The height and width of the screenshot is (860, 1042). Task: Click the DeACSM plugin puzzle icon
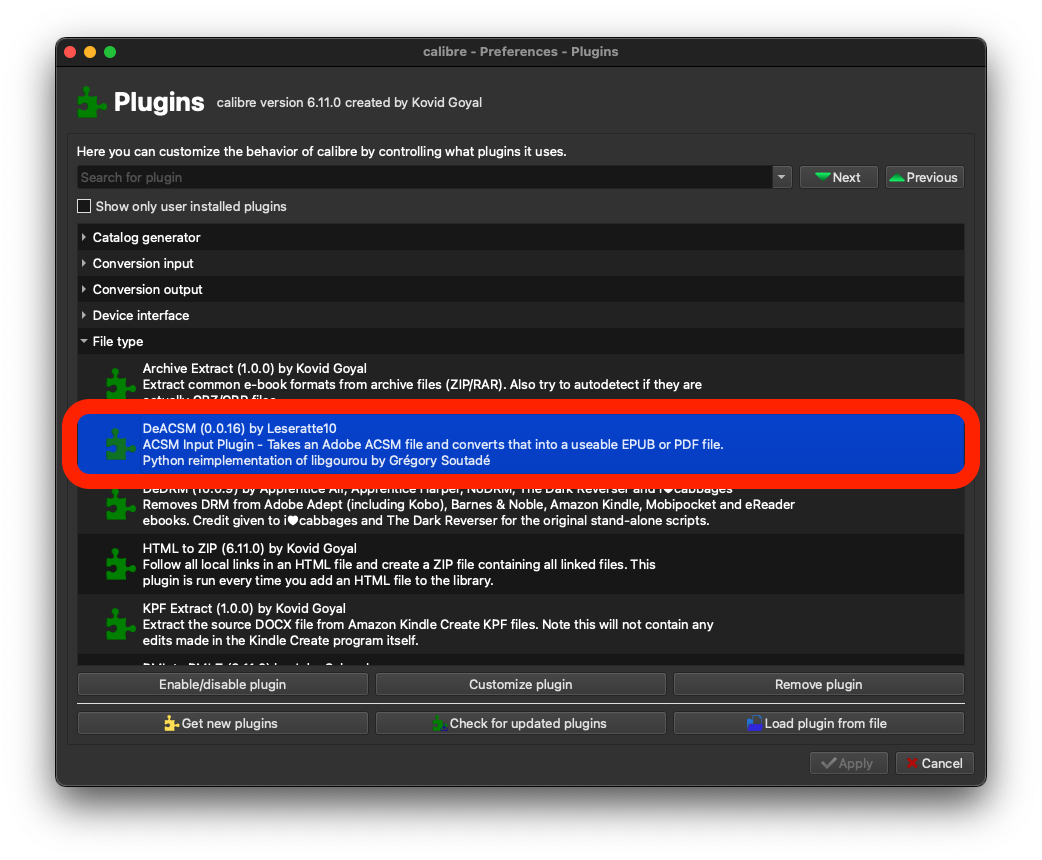click(120, 444)
